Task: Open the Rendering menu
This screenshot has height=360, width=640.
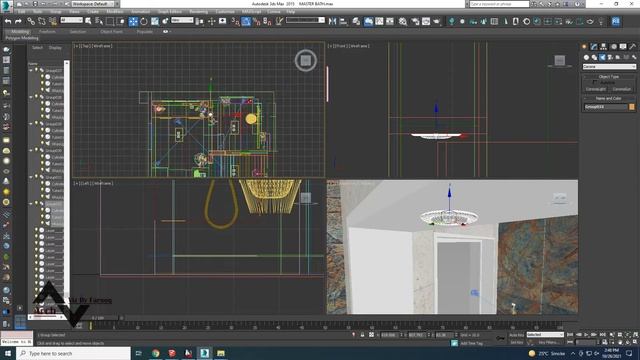Action: pos(198,12)
